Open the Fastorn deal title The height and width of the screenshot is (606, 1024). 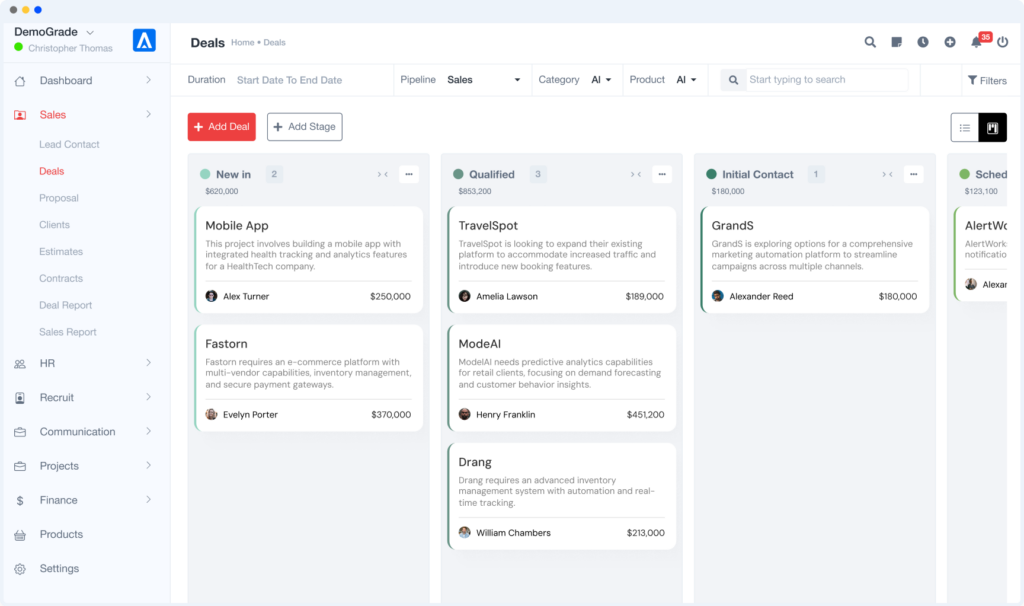pos(226,343)
